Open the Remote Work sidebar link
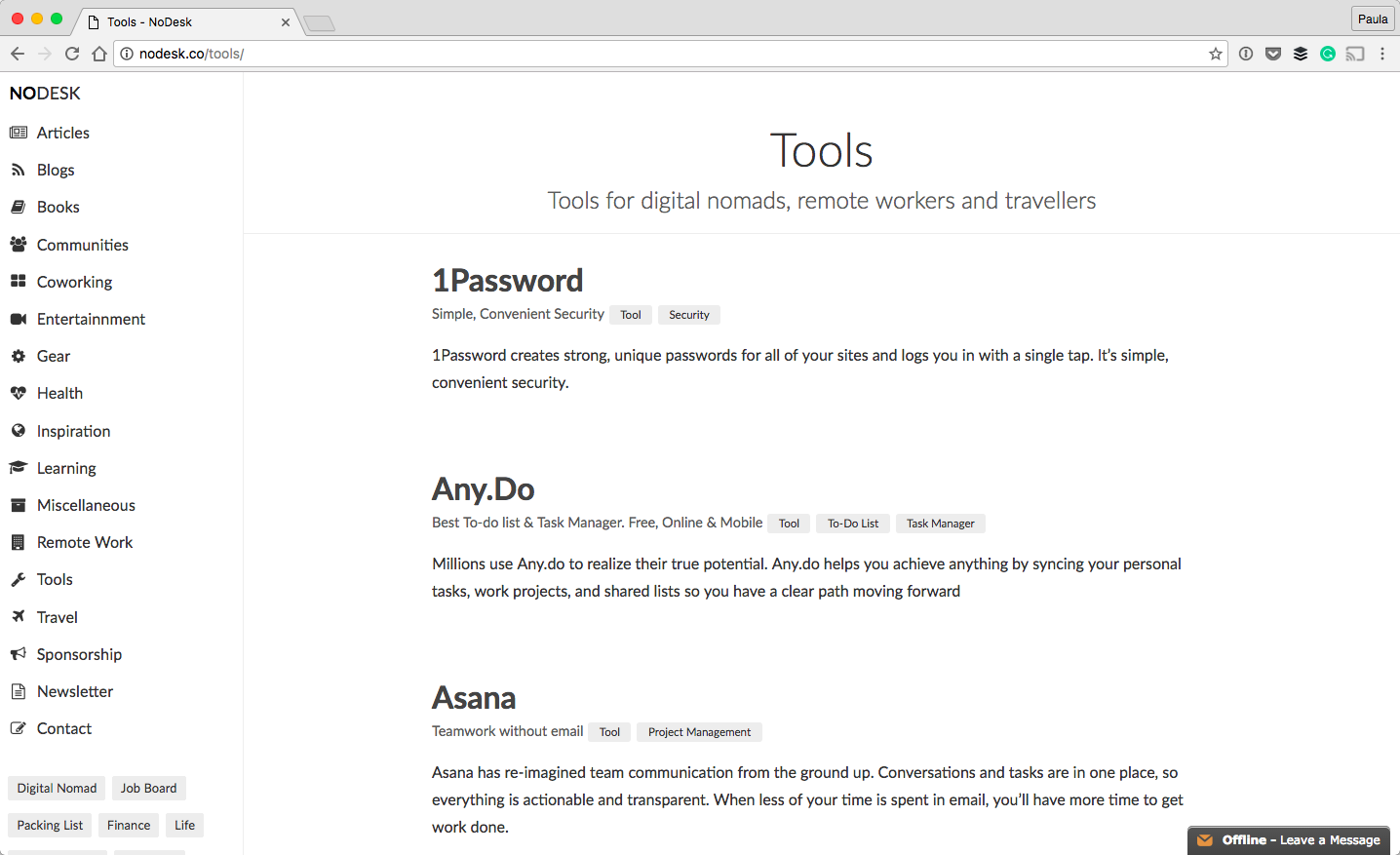The height and width of the screenshot is (855, 1400). pyautogui.click(x=85, y=542)
